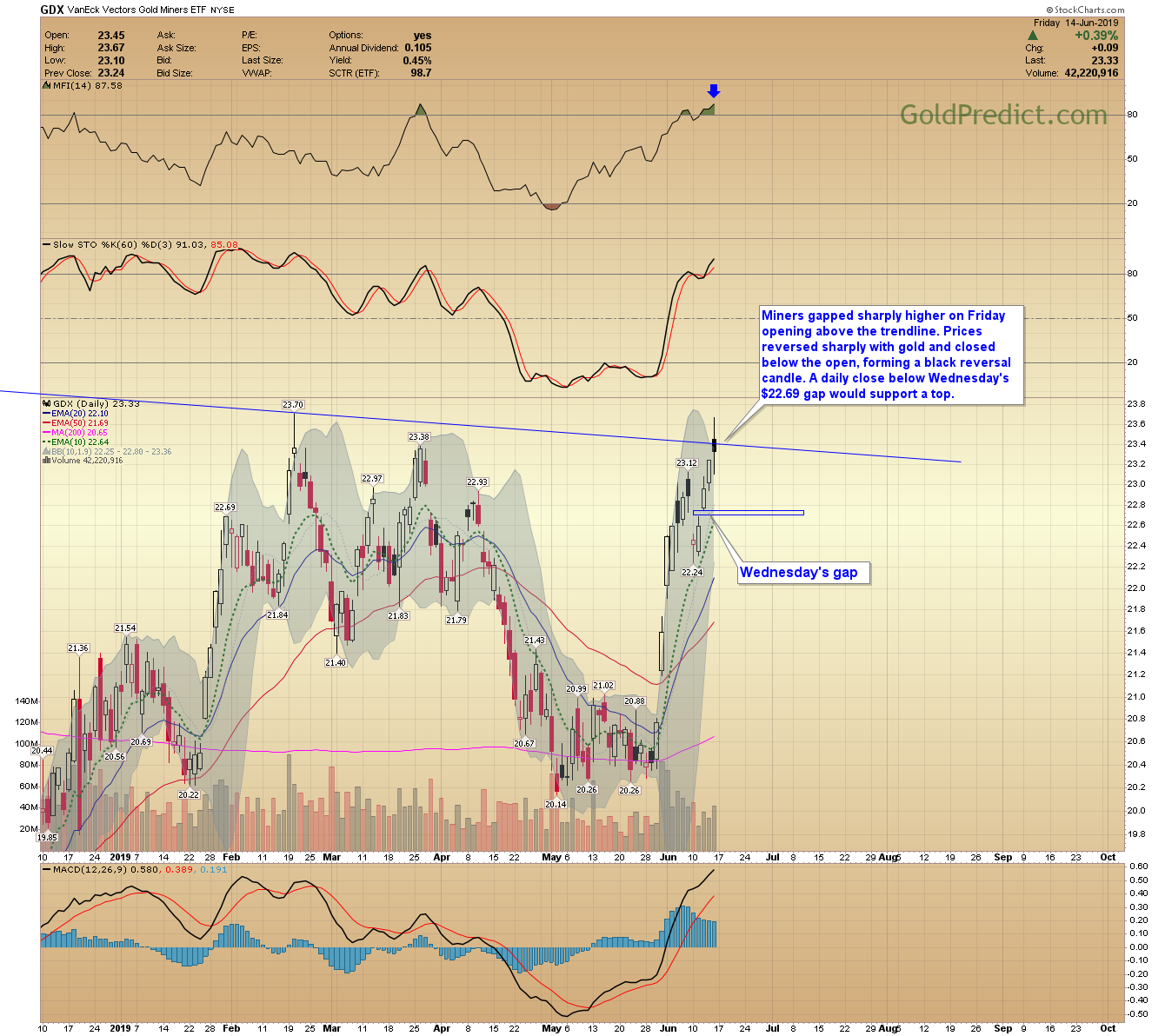Click the 21.36 price label
1165x1036 pixels.
coord(78,648)
